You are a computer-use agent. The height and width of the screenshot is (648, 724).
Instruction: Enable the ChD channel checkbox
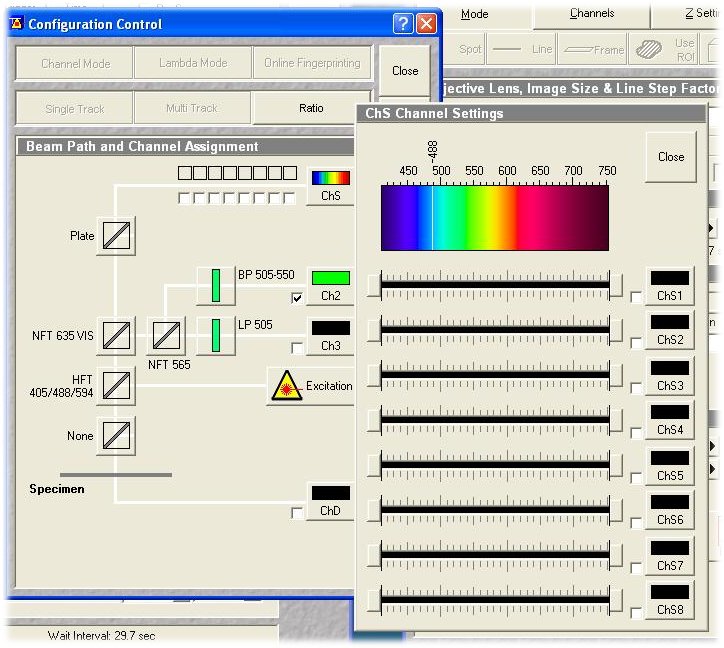point(297,513)
